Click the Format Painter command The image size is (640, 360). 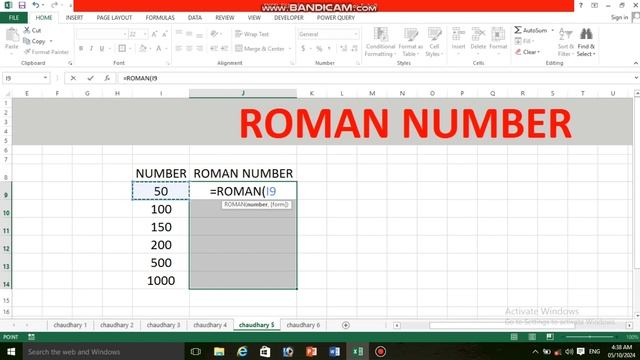[x=46, y=52]
